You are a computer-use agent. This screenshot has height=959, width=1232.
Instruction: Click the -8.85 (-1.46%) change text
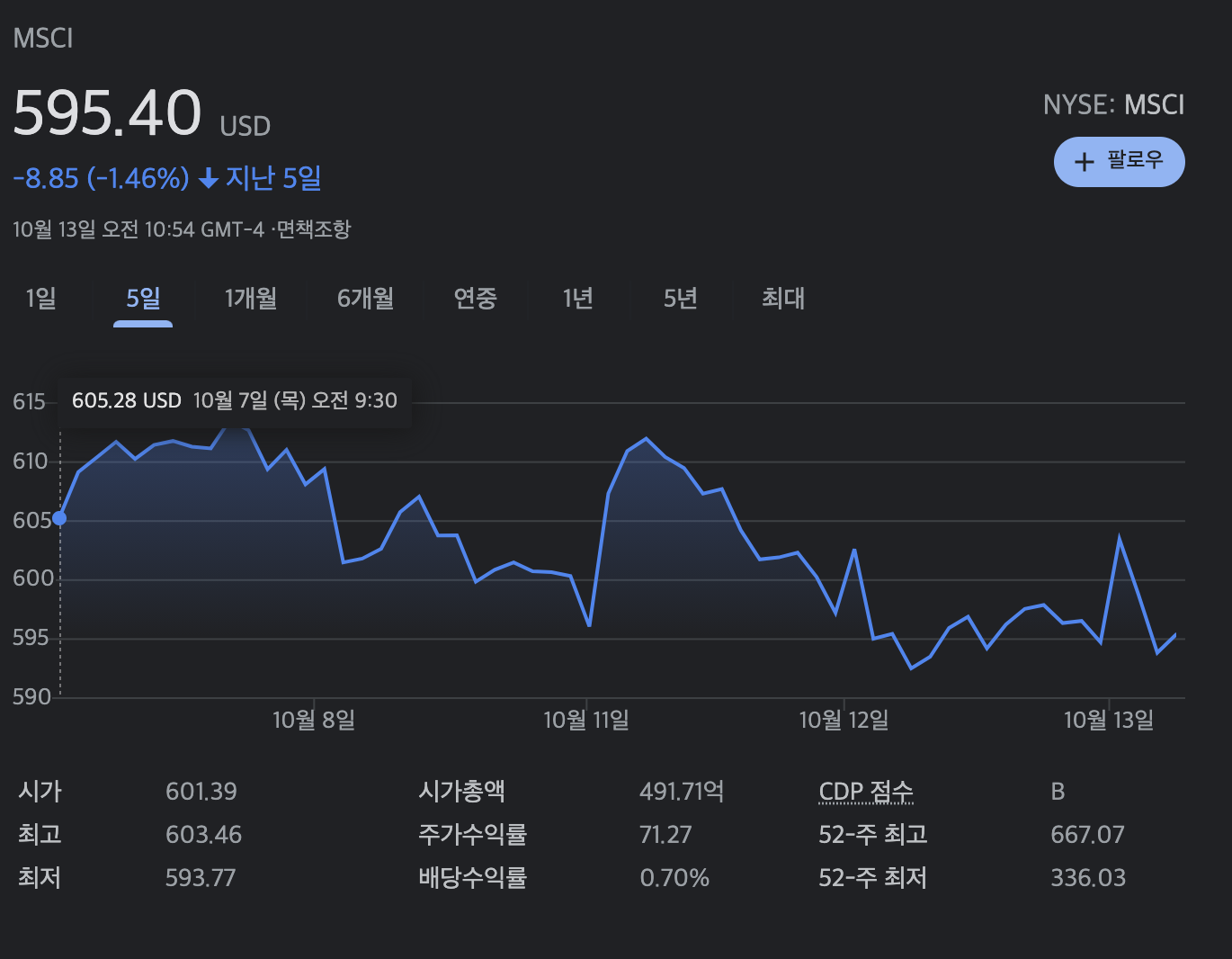(101, 178)
